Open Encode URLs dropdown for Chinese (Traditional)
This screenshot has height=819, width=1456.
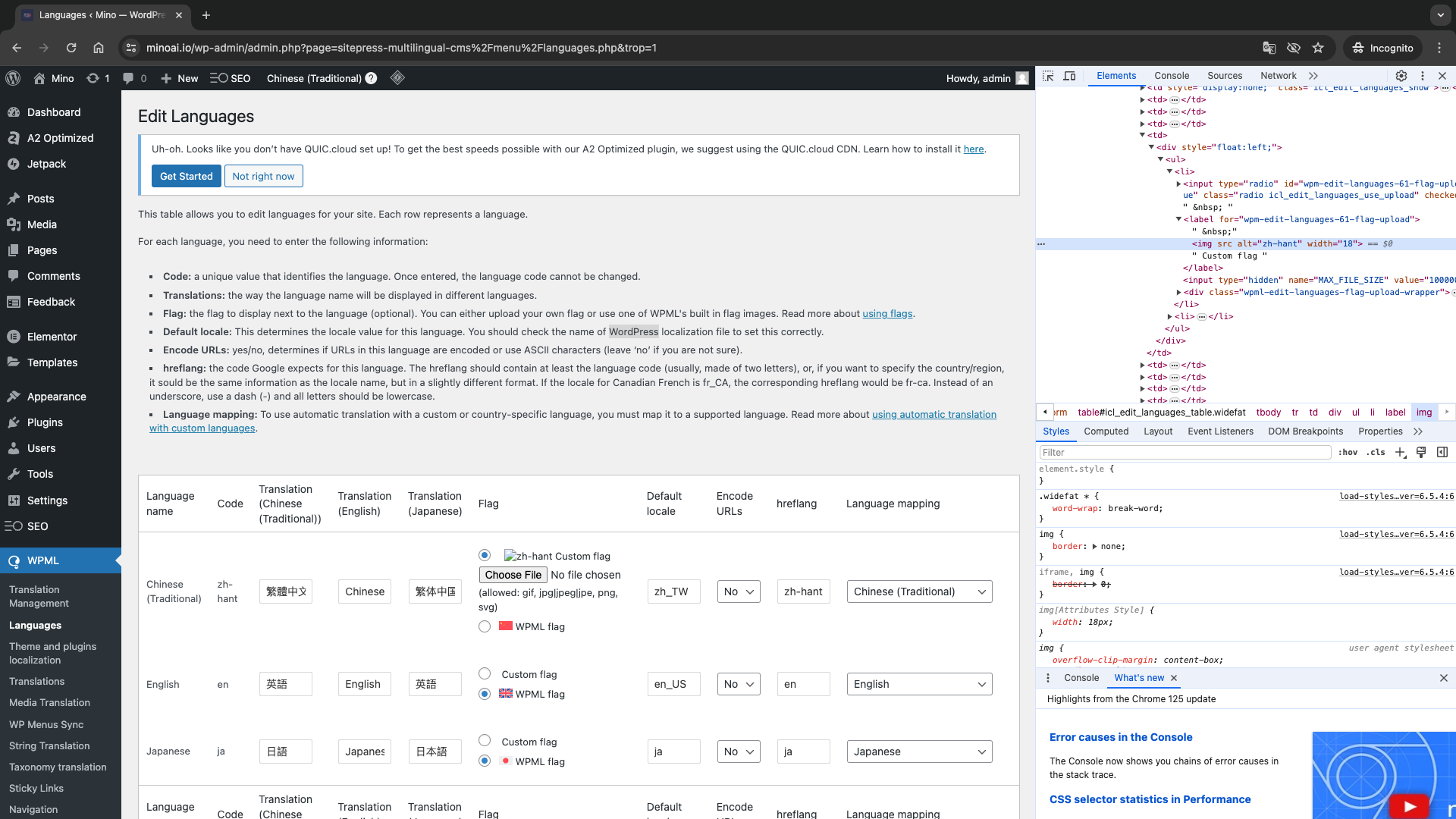739,591
